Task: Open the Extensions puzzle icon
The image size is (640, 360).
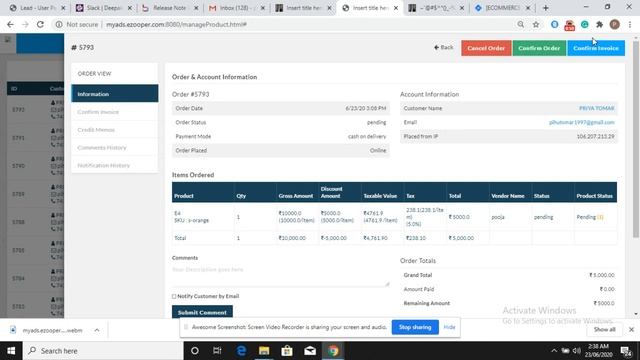Action: [x=600, y=24]
